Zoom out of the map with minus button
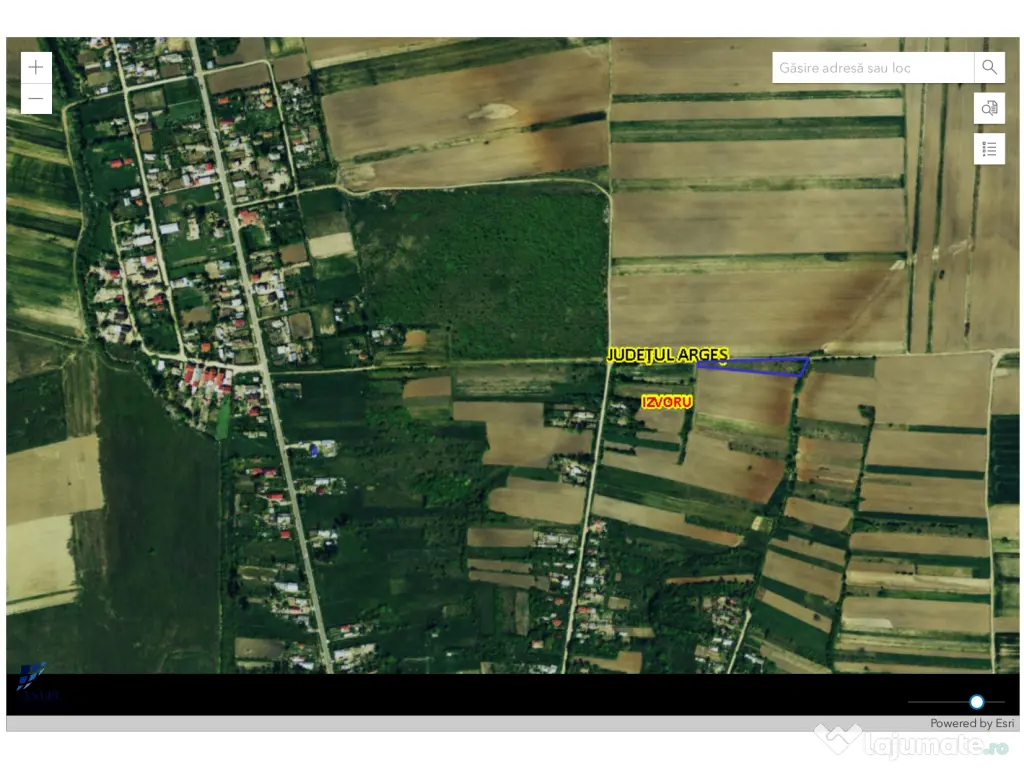 pos(36,99)
